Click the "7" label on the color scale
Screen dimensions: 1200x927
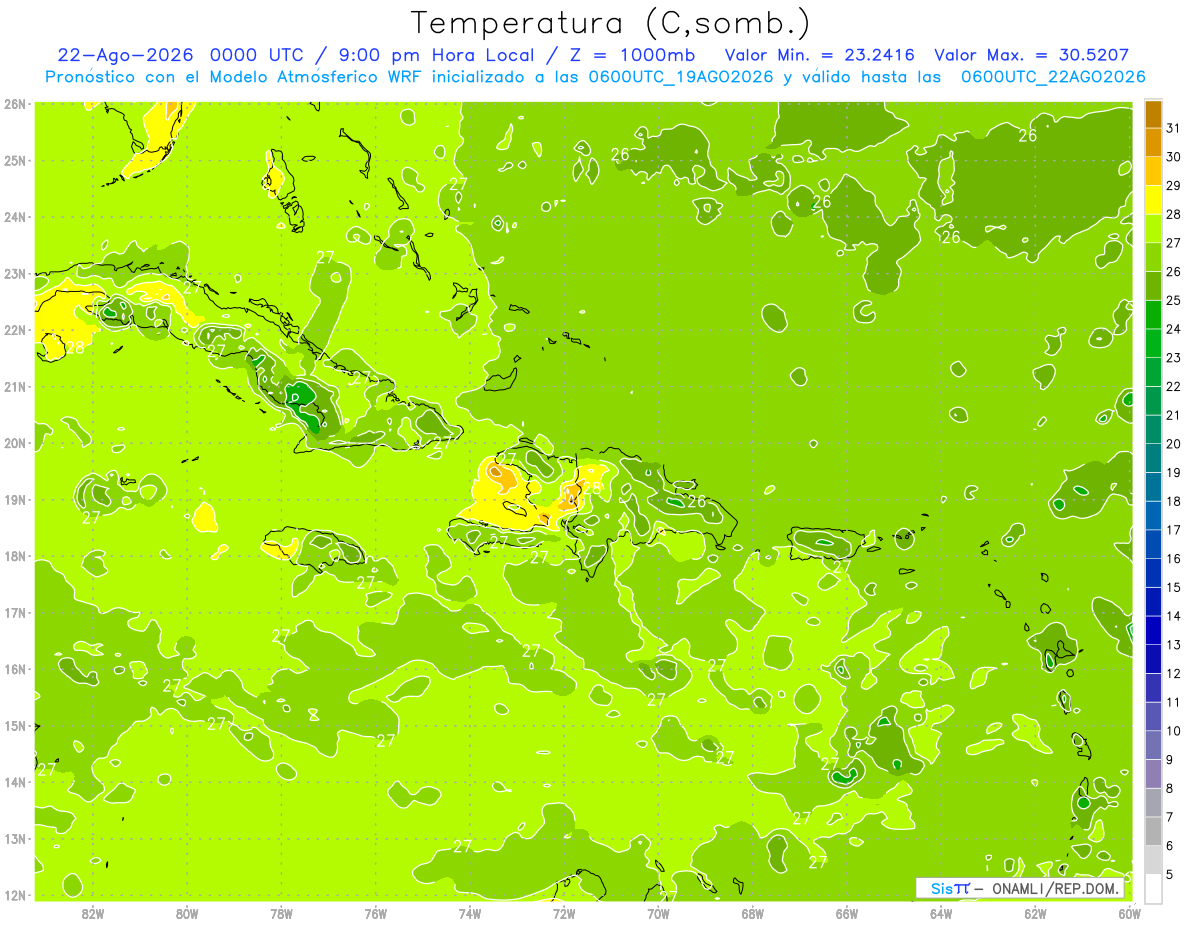coord(1171,817)
